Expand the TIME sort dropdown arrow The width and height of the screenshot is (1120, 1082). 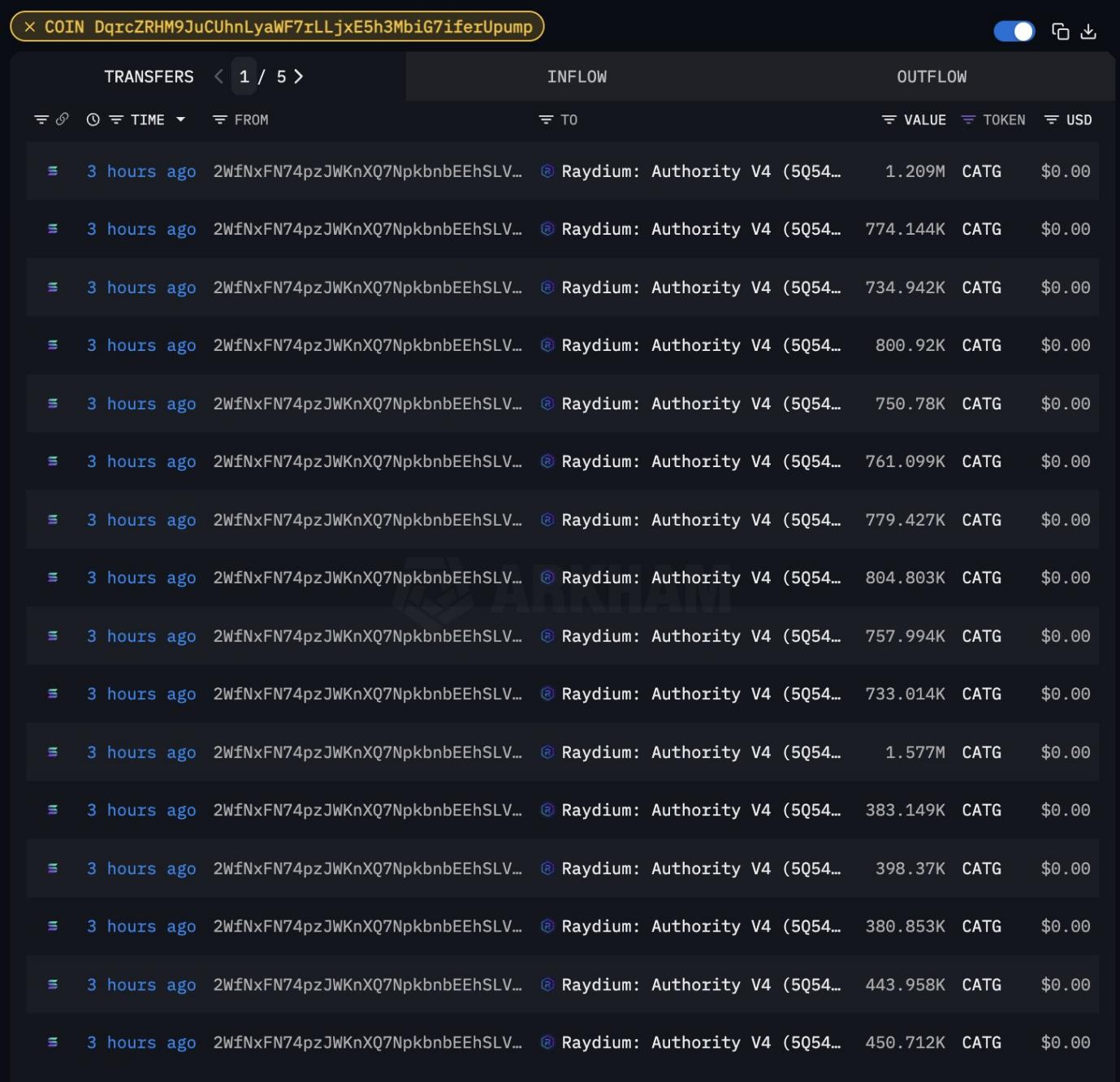click(x=180, y=119)
